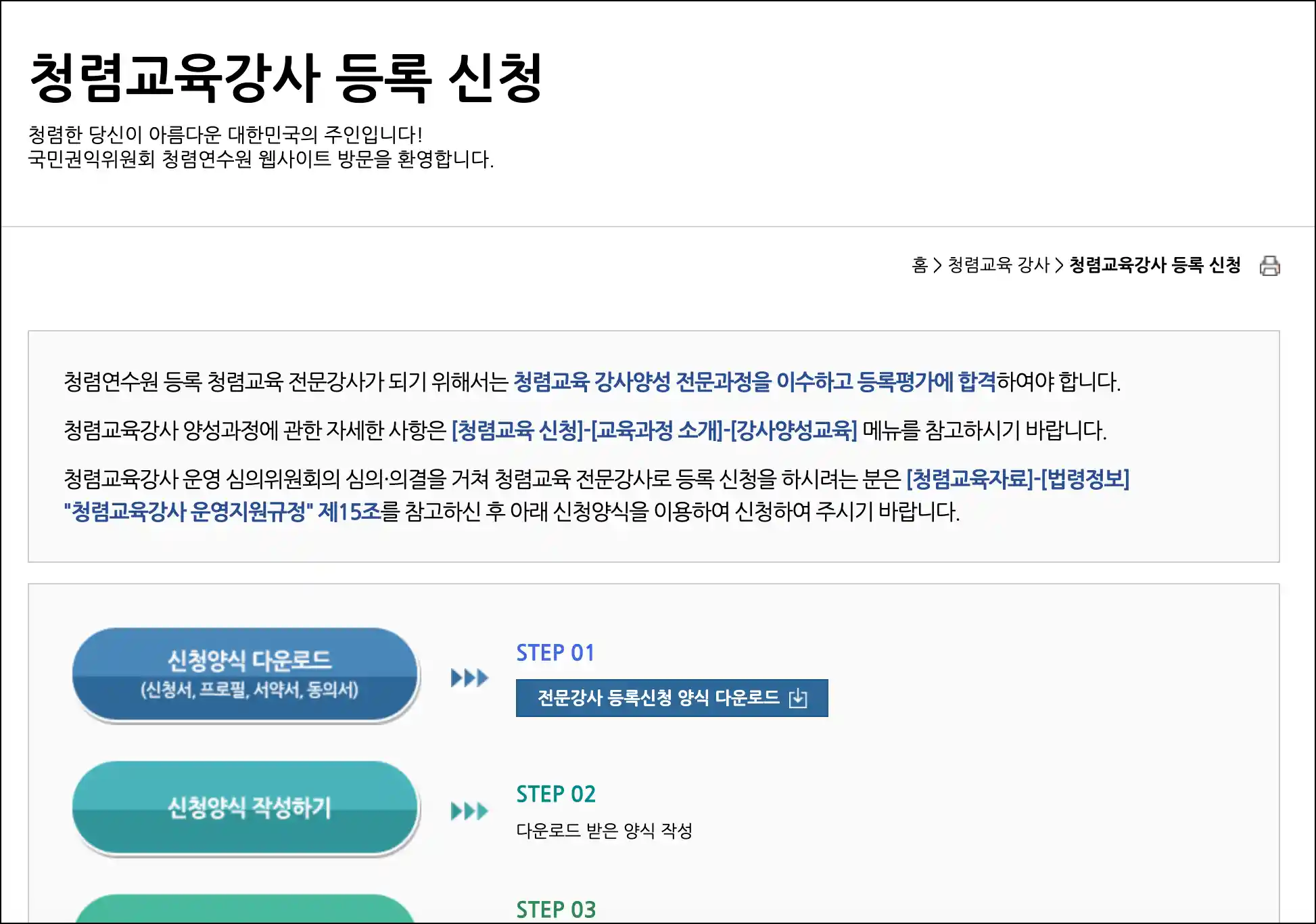The height and width of the screenshot is (924, 1316).
Task: Click the STEP 03 heading
Action: 556,910
